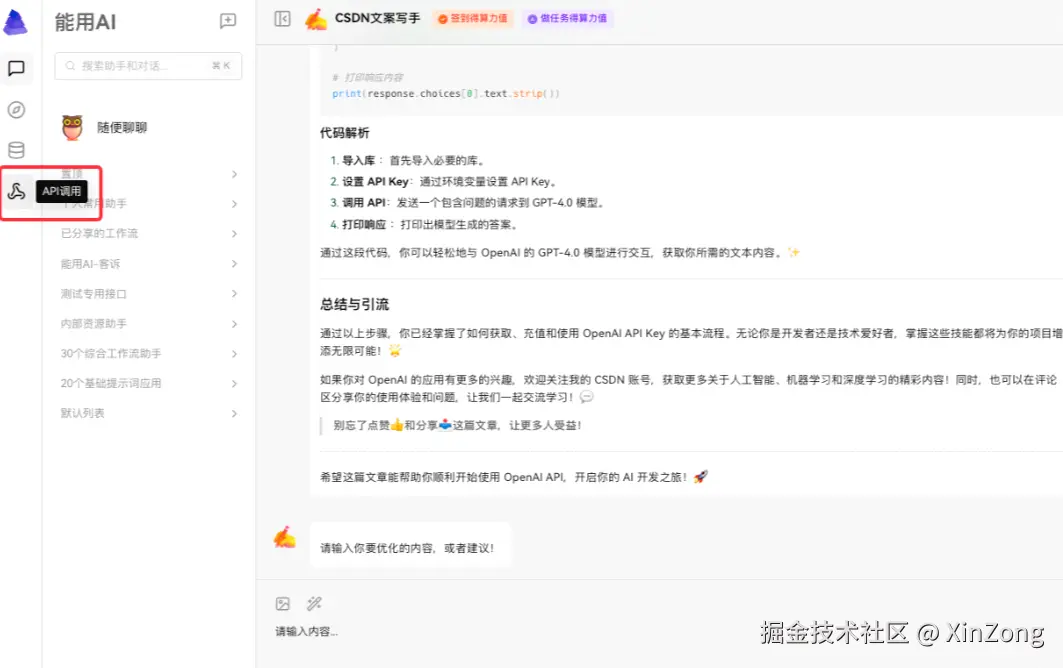Expand the 内部资源助手 group chevron
1063x668 pixels.
point(234,324)
